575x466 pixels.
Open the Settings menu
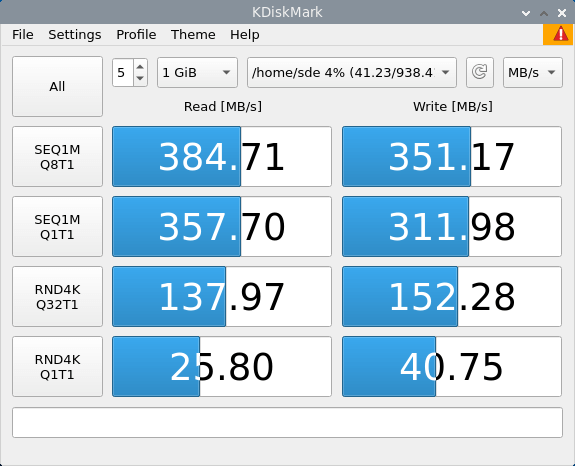tap(75, 35)
